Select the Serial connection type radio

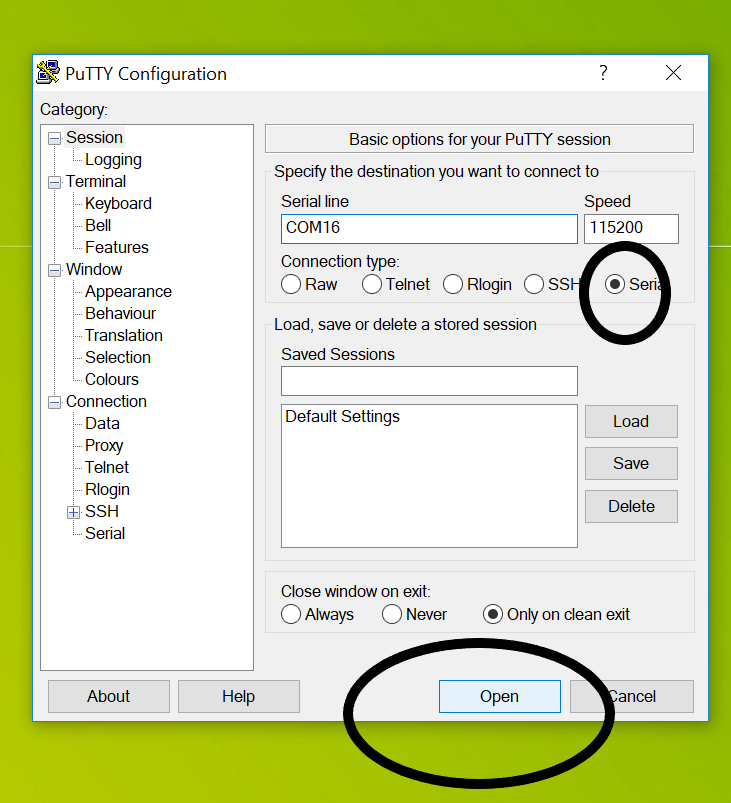615,284
